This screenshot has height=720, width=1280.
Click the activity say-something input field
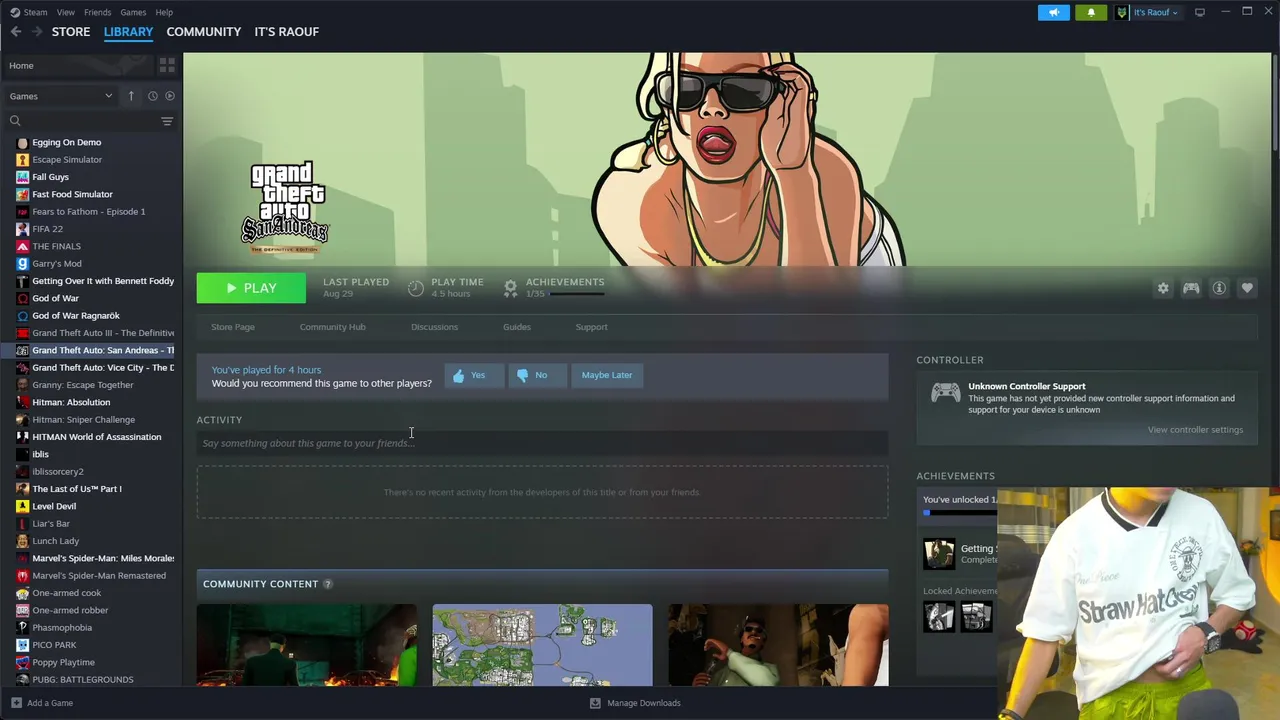click(542, 443)
